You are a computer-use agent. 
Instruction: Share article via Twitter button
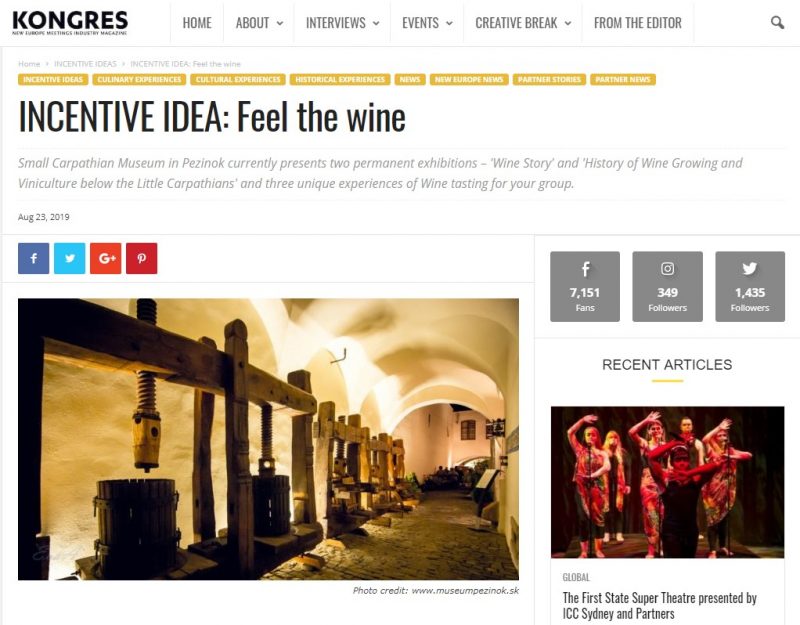tap(70, 258)
